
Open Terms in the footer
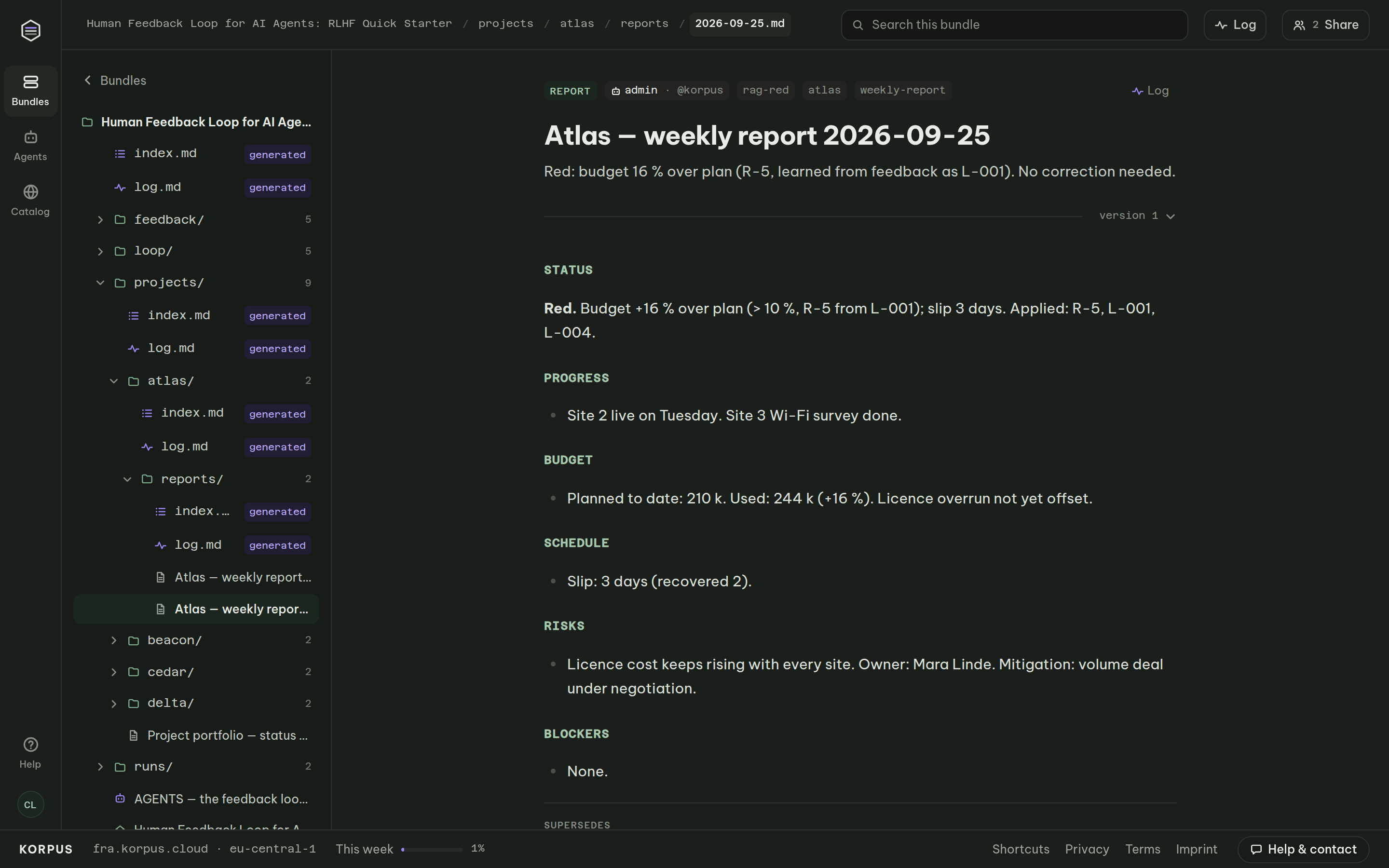[1143, 849]
